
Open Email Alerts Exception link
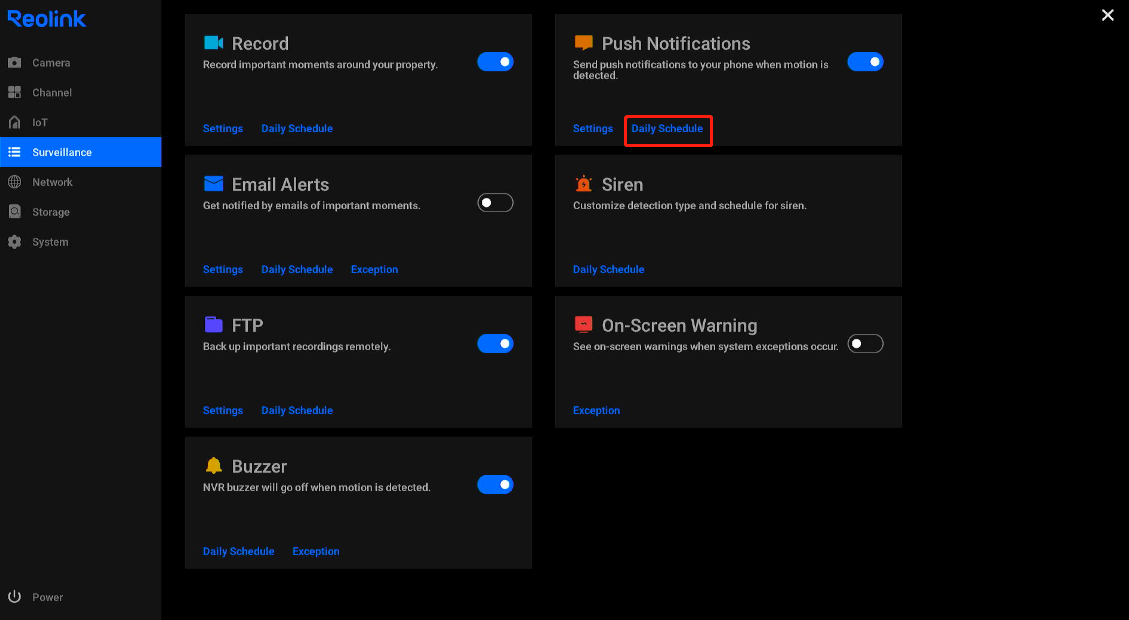[x=374, y=269]
